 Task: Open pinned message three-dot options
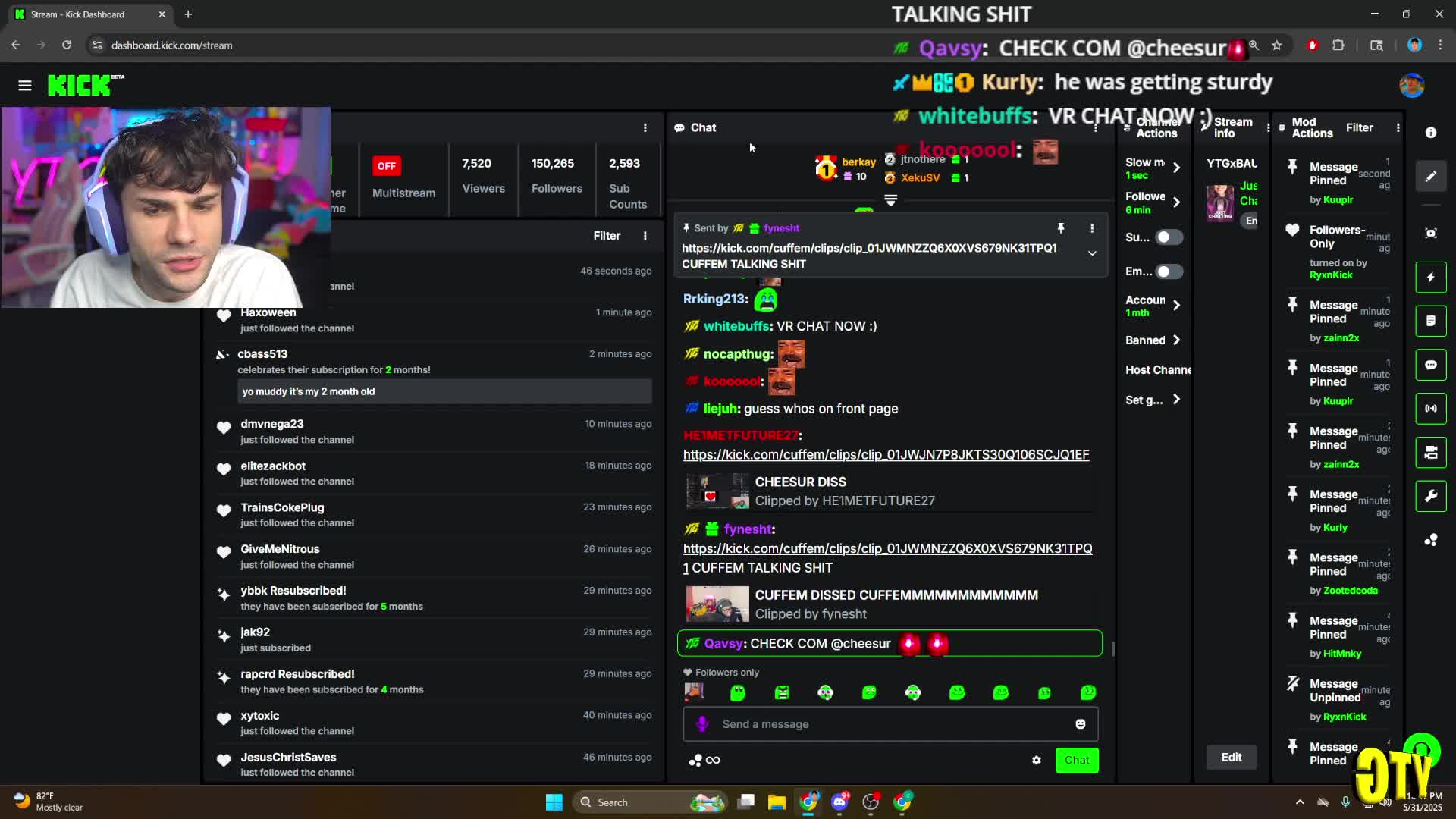[1092, 228]
